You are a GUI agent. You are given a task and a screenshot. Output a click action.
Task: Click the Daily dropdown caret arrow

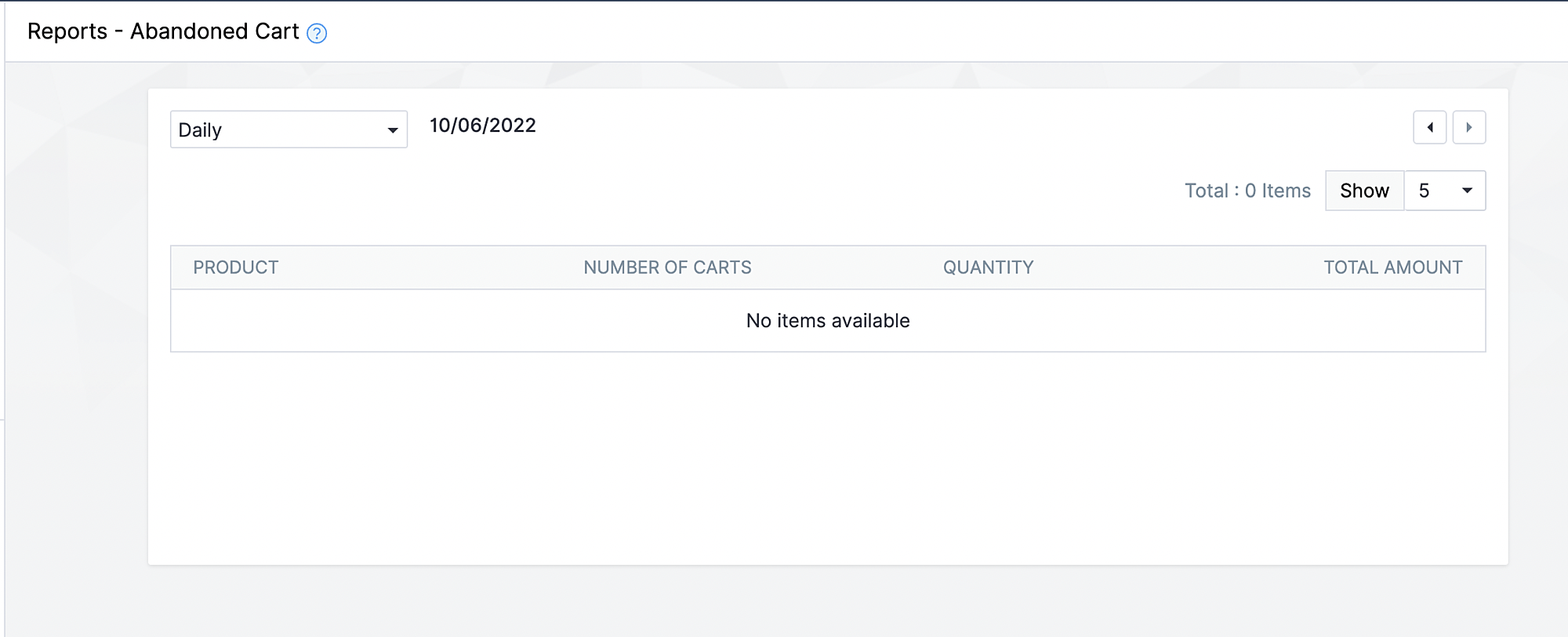click(x=393, y=130)
